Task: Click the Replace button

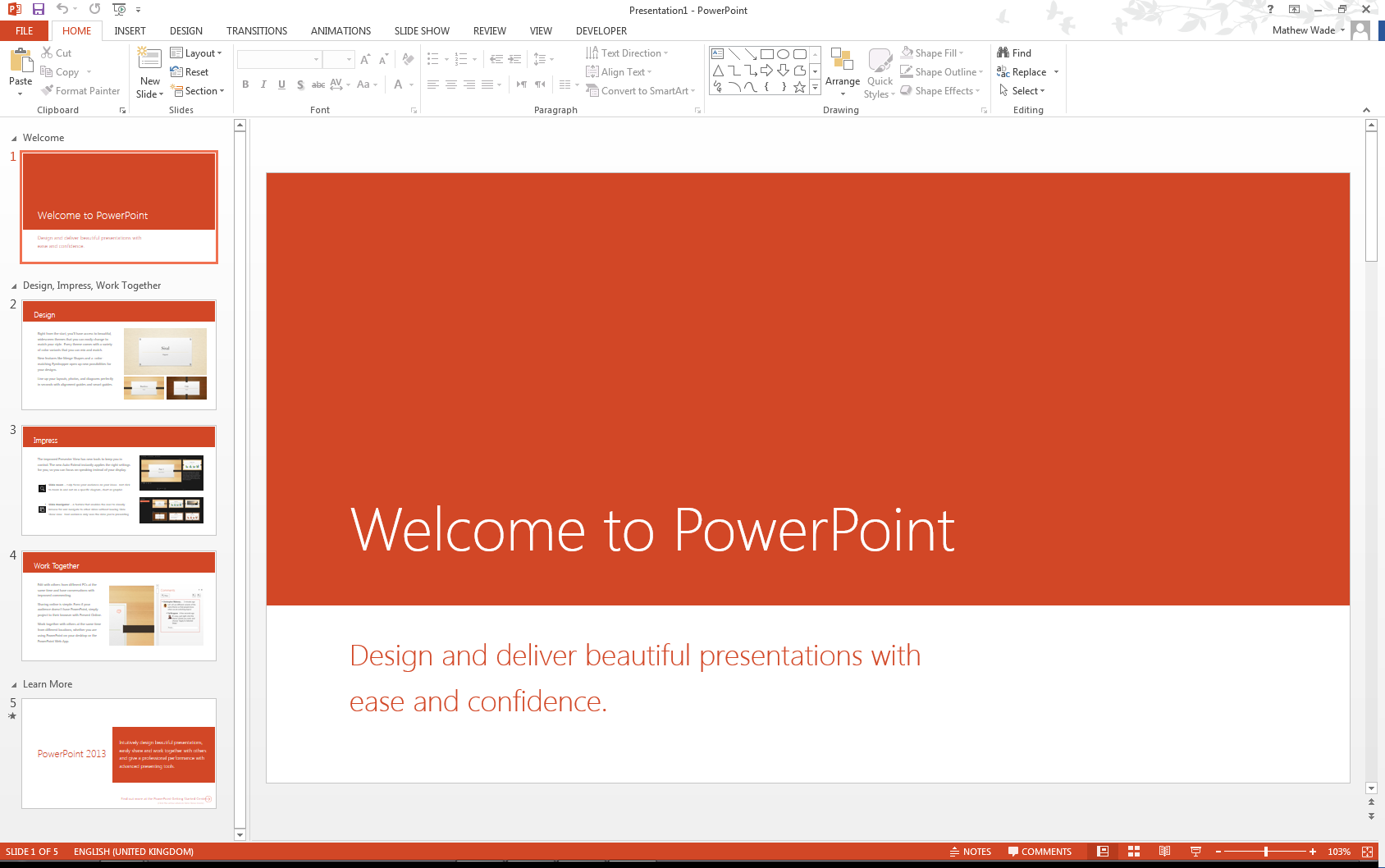Action: click(1022, 71)
